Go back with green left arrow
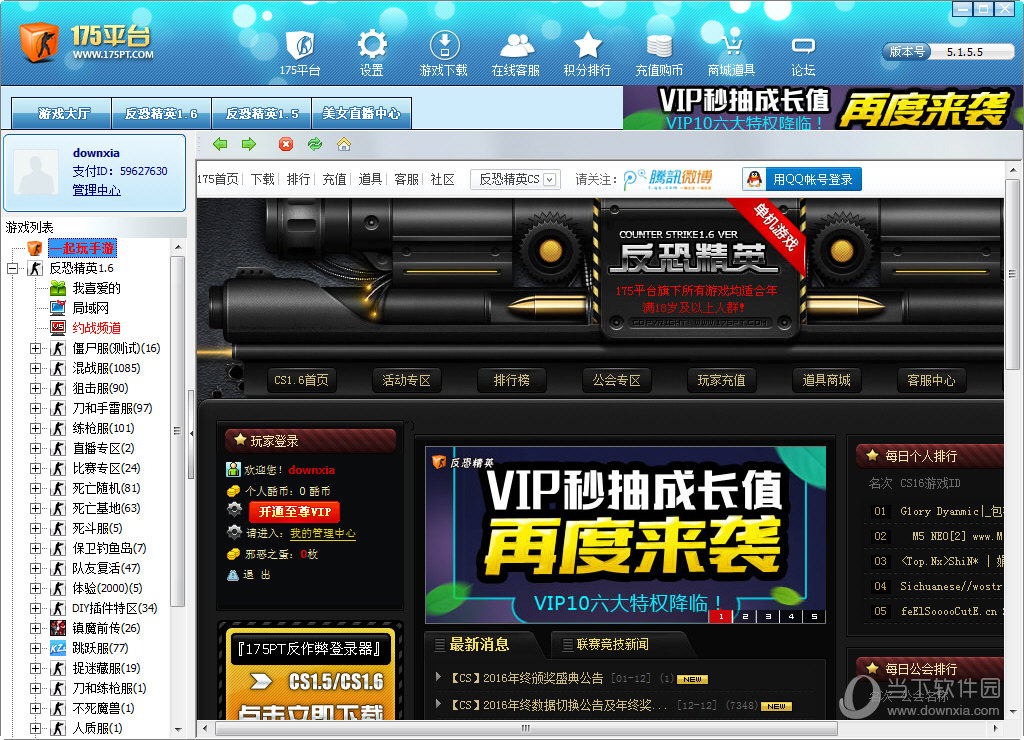 pyautogui.click(x=220, y=144)
